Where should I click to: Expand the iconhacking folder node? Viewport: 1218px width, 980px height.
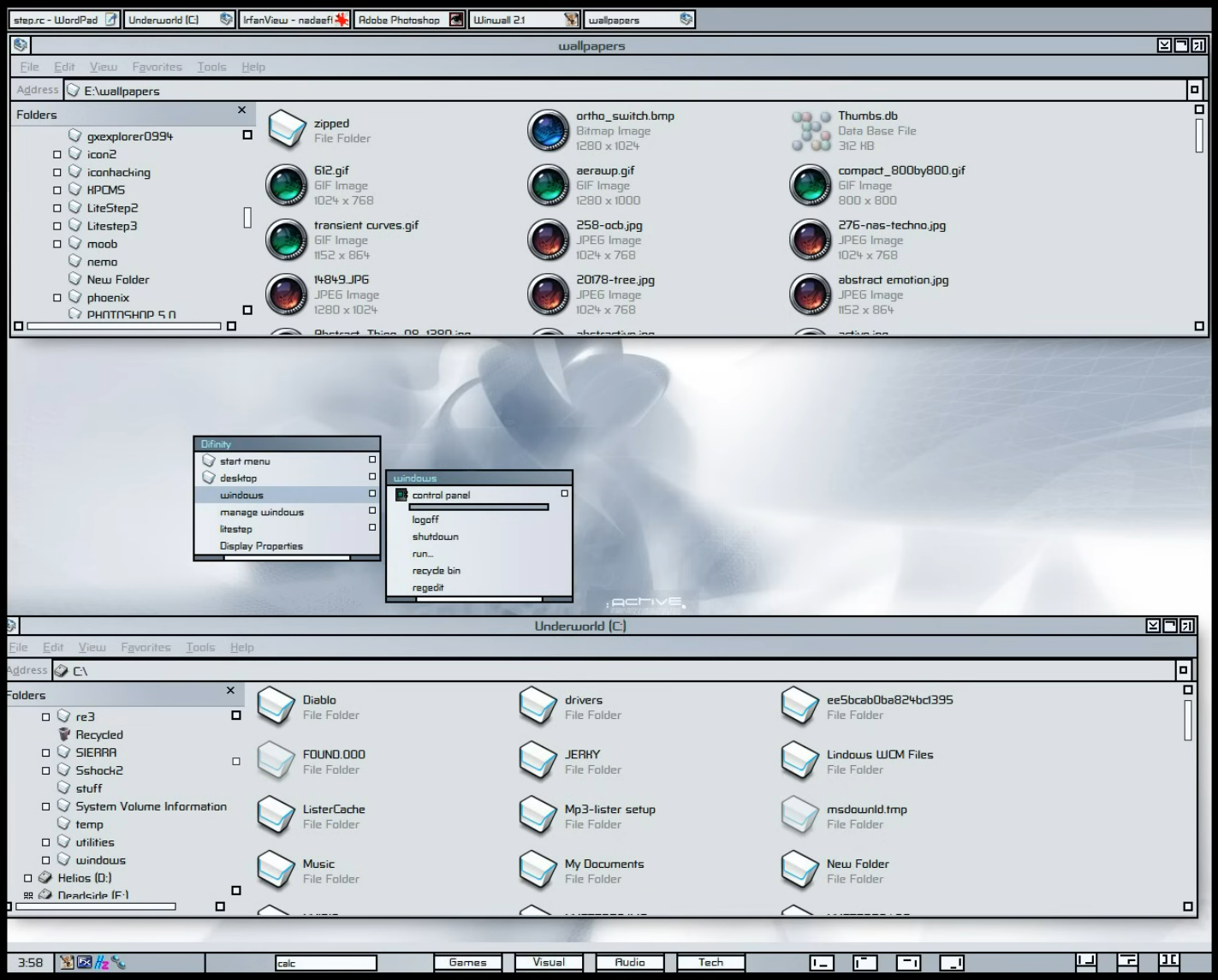tap(57, 173)
